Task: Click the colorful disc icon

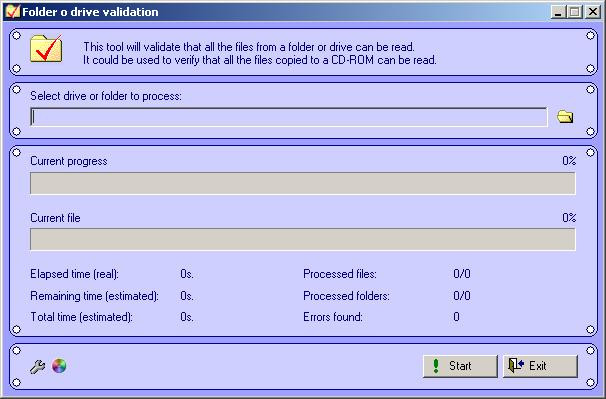Action: tap(59, 366)
